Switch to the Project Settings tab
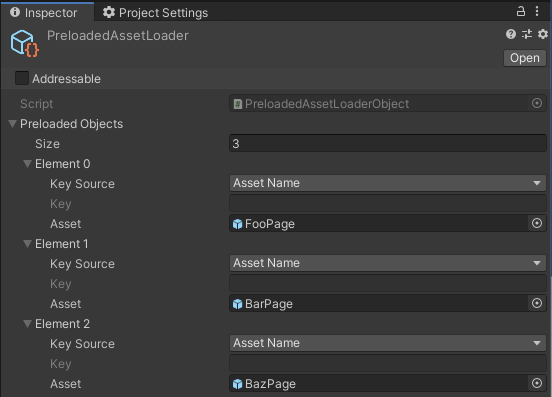The image size is (552, 397). [155, 13]
